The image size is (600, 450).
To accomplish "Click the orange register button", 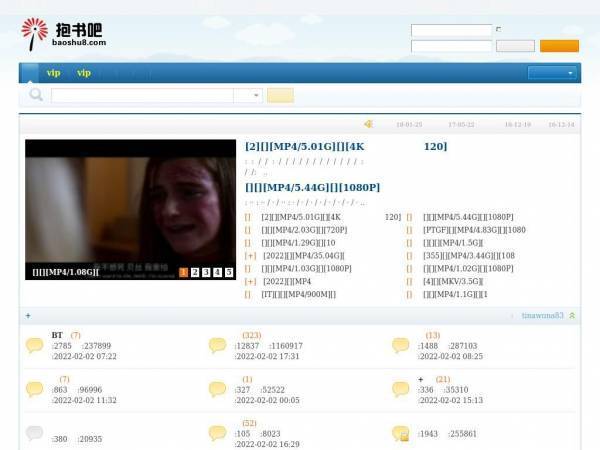I will tap(559, 46).
